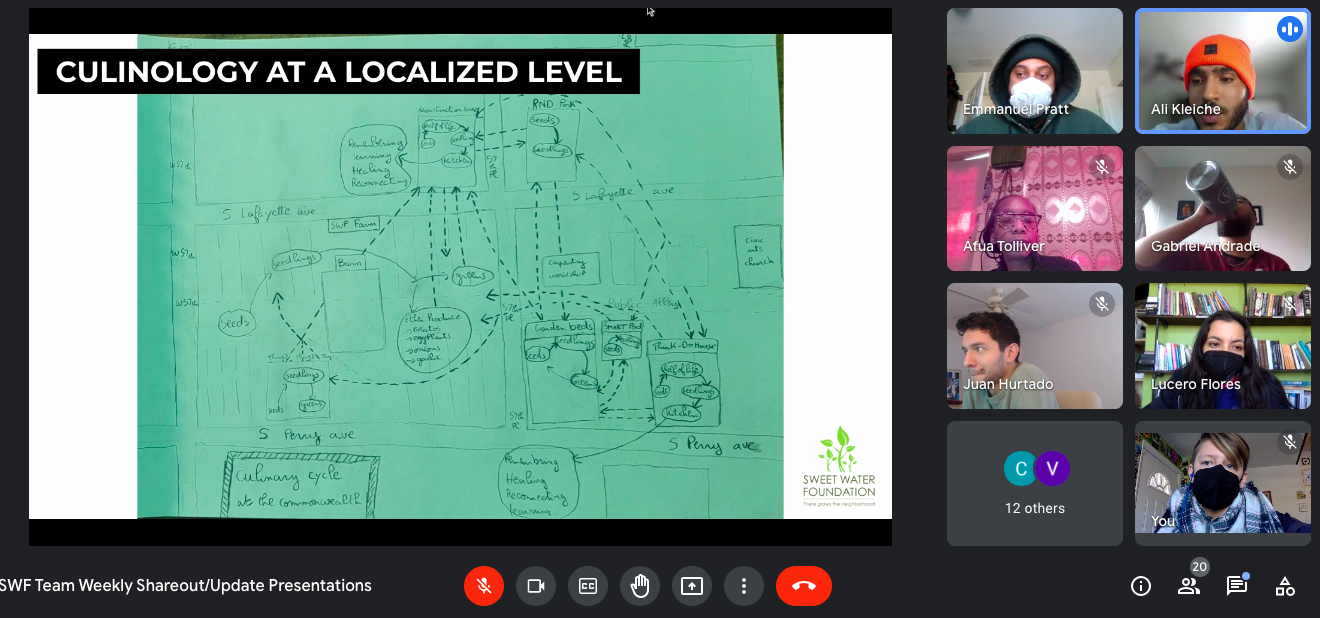Open meeting details info icon
The width and height of the screenshot is (1320, 618).
tap(1141, 586)
